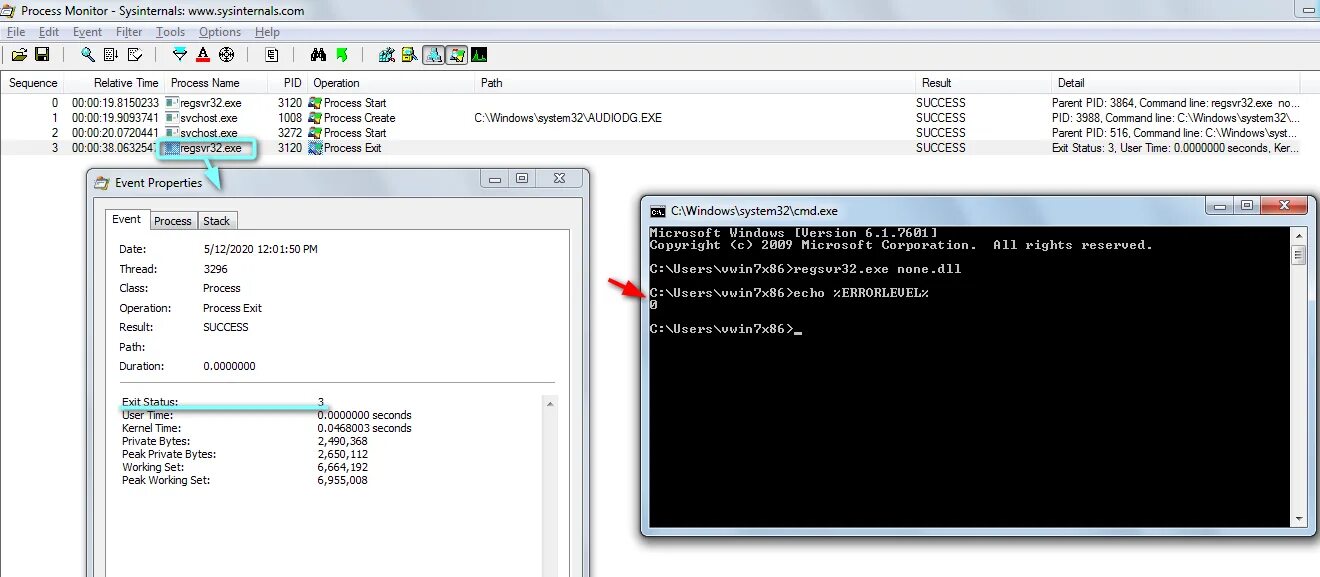Click Private Bytes value 2,490,368

(342, 441)
